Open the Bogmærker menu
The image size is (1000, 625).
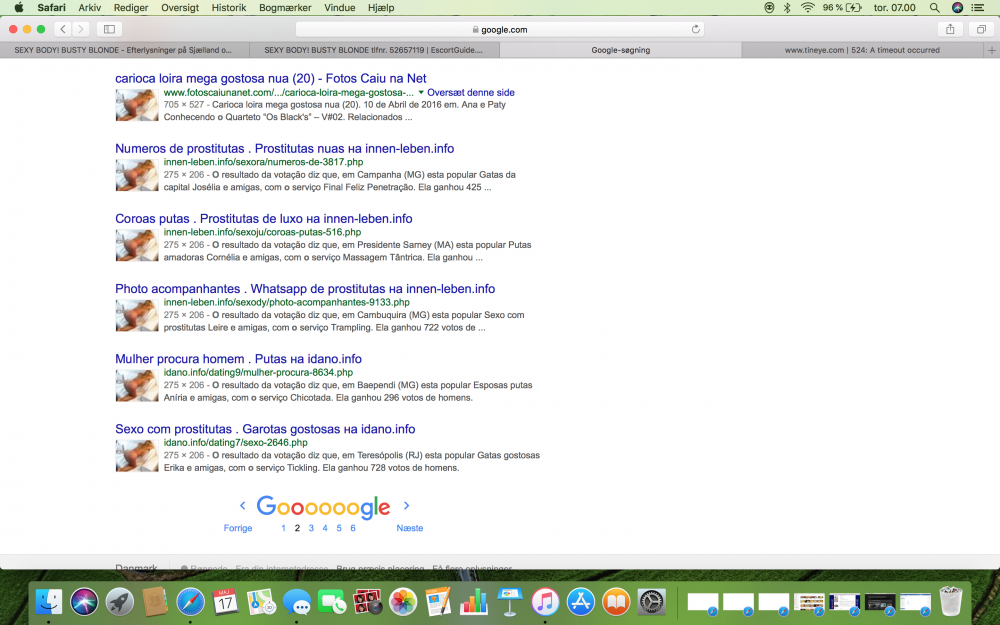[x=285, y=8]
